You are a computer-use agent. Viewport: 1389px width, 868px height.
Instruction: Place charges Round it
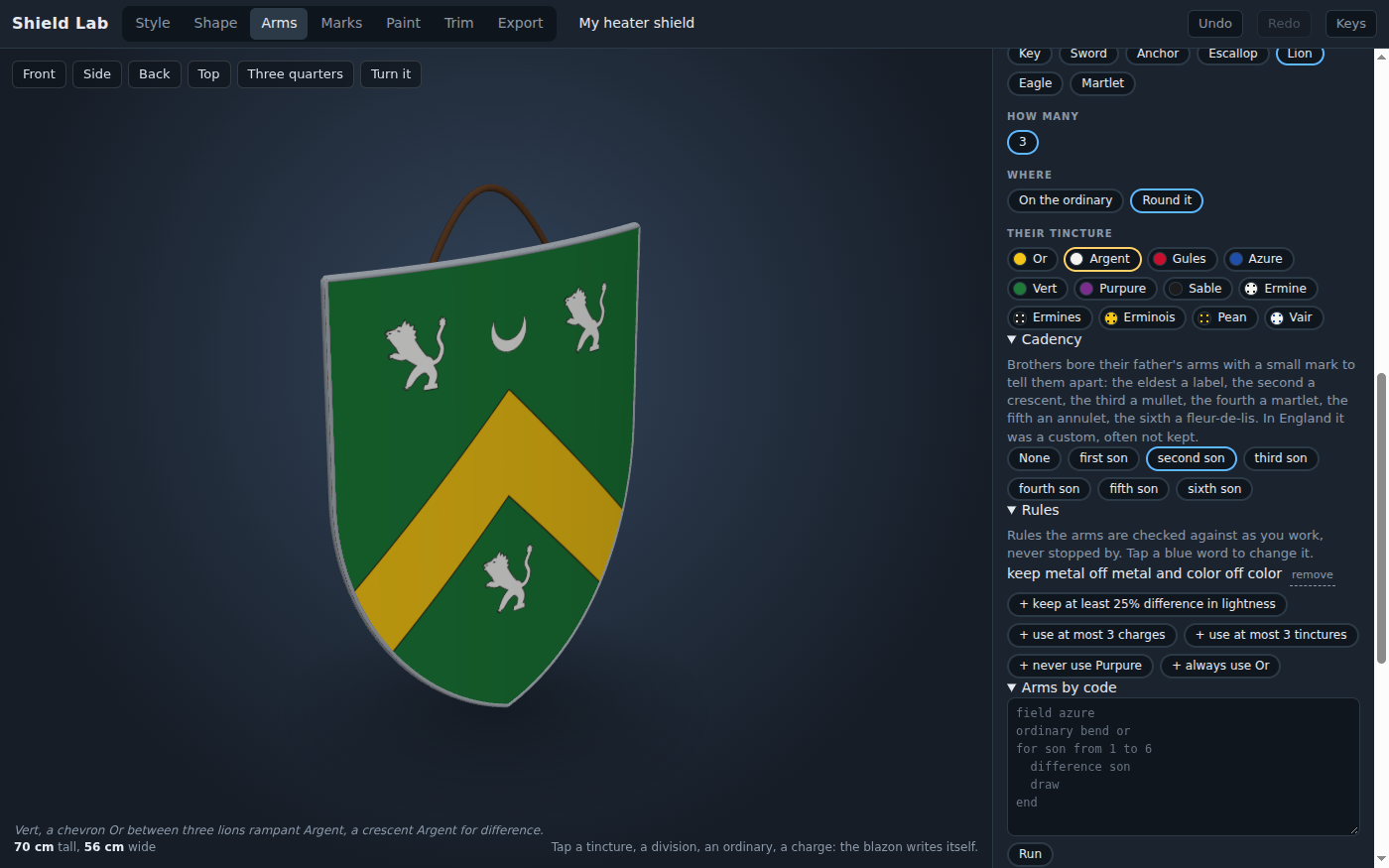click(x=1167, y=200)
